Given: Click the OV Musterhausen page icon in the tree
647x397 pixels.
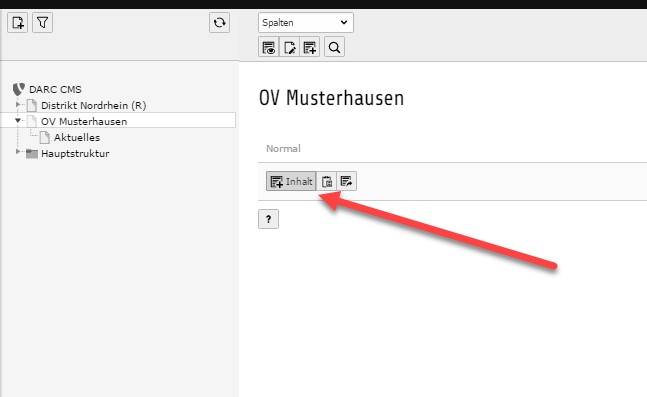Looking at the screenshot, I should pyautogui.click(x=32, y=121).
